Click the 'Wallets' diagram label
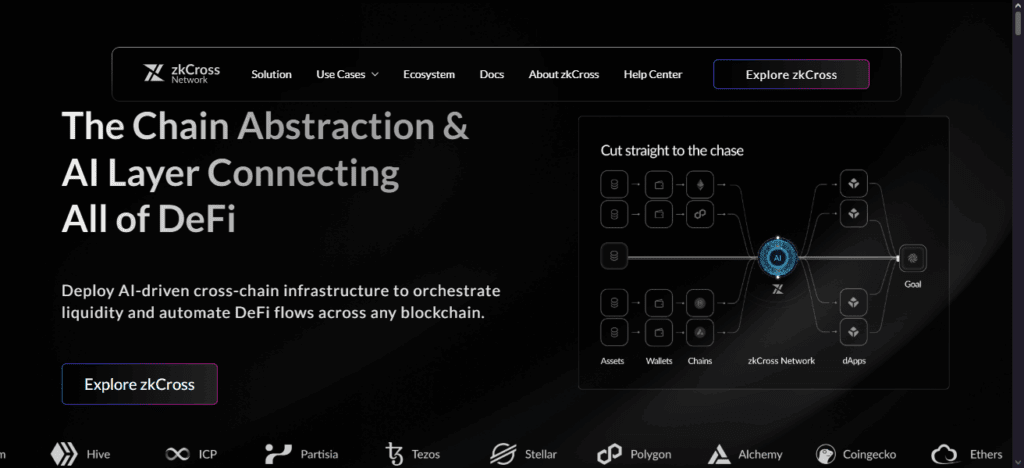This screenshot has height=468, width=1024. 659,361
